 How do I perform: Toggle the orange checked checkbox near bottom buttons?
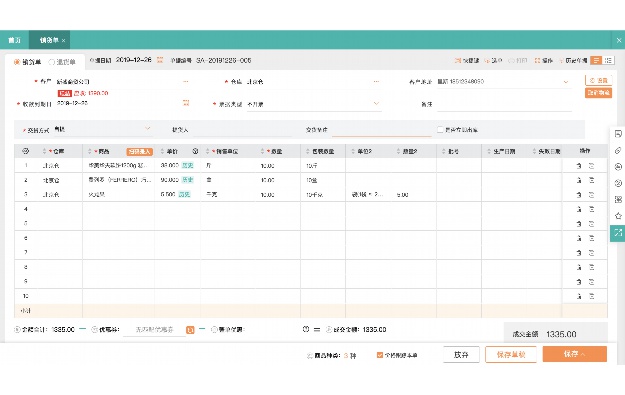click(x=379, y=355)
